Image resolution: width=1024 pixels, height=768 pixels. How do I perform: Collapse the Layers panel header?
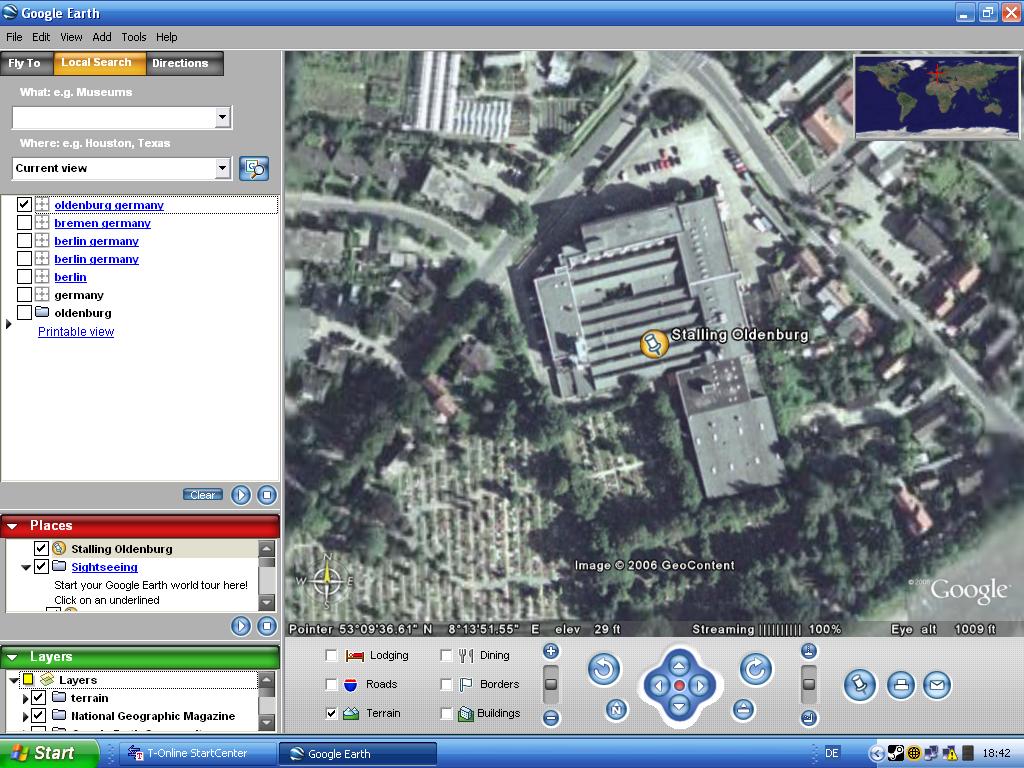coord(12,657)
